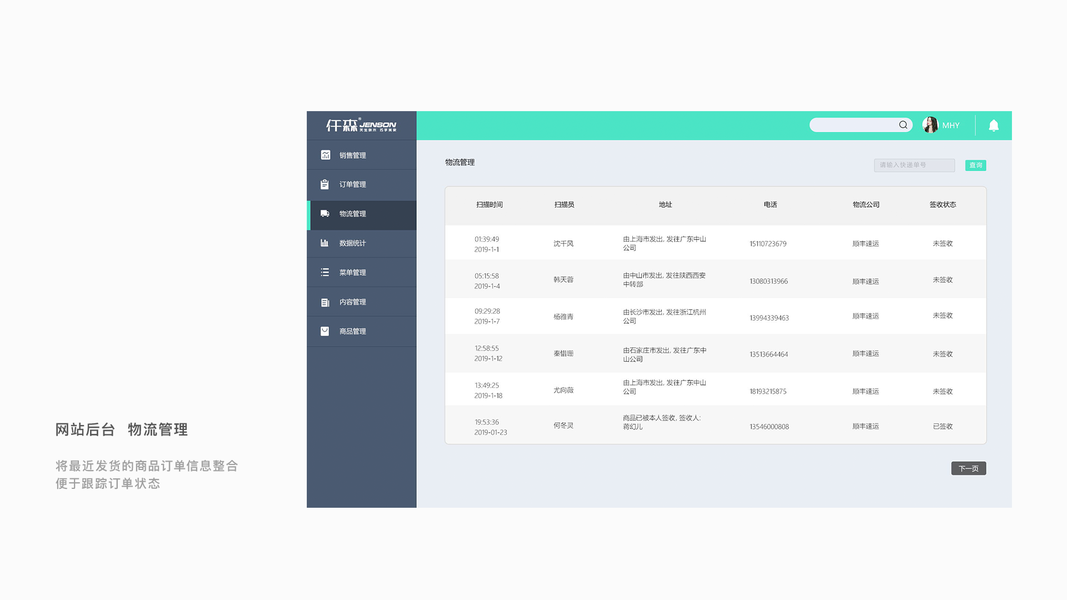Click the scan time 19:53:36 2019-01-23
This screenshot has height=600, width=1067.
click(491, 427)
